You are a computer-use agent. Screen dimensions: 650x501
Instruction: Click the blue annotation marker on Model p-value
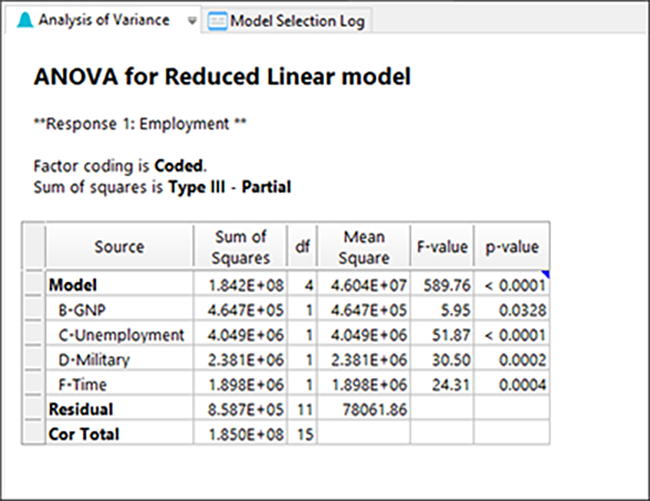pyautogui.click(x=545, y=274)
